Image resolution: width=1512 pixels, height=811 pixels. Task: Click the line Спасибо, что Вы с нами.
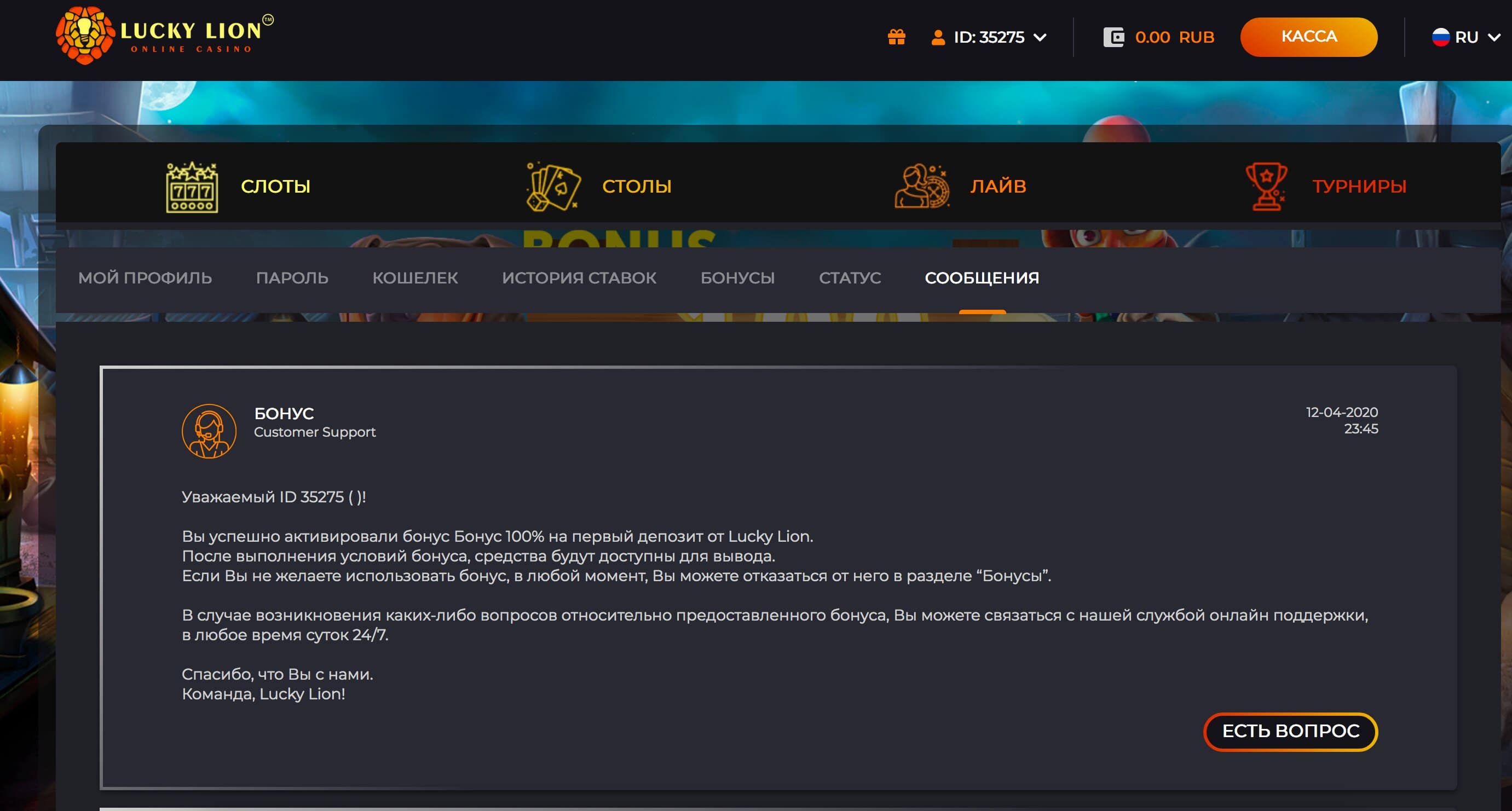[278, 674]
